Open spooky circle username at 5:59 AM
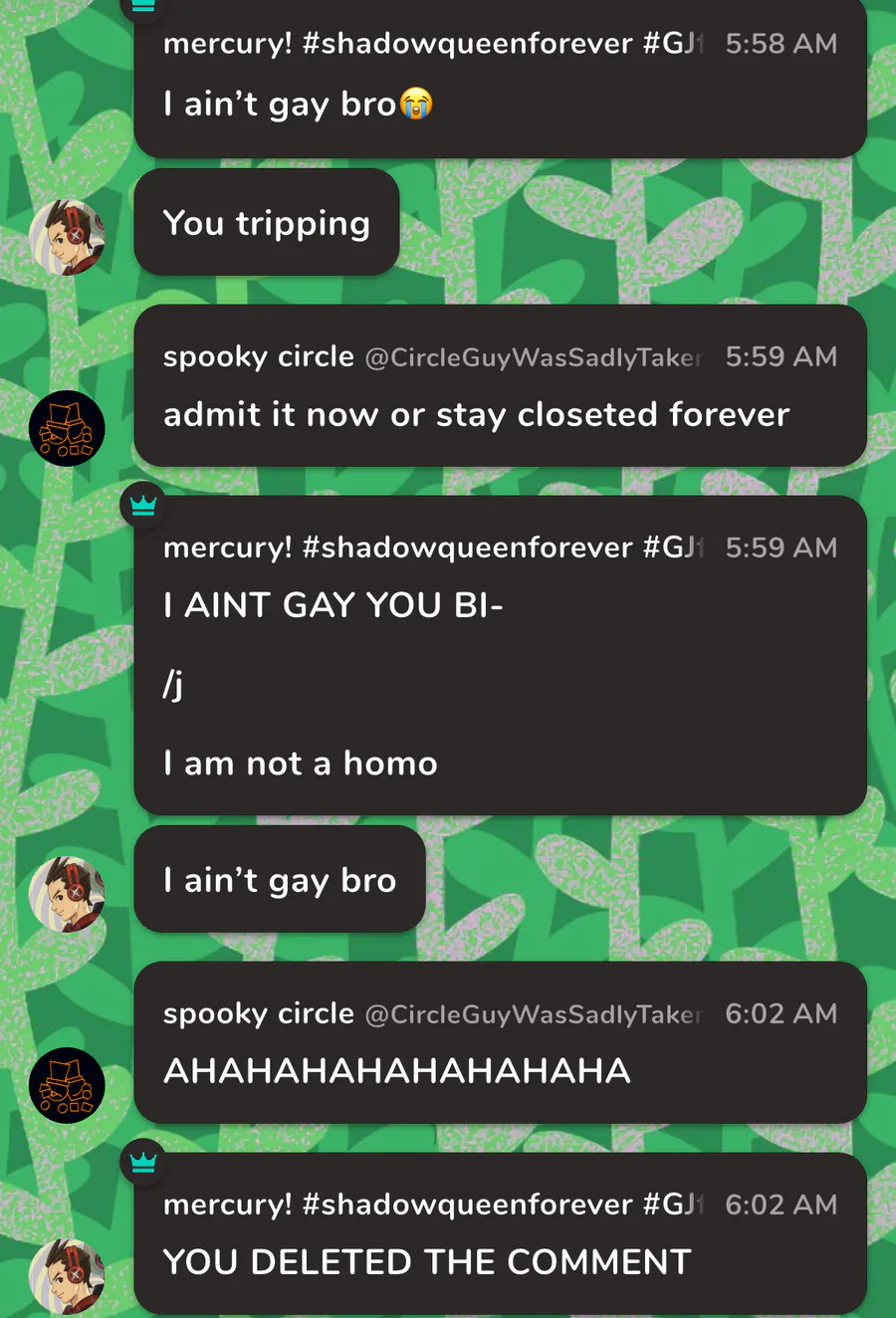This screenshot has width=896, height=1318. (x=259, y=356)
